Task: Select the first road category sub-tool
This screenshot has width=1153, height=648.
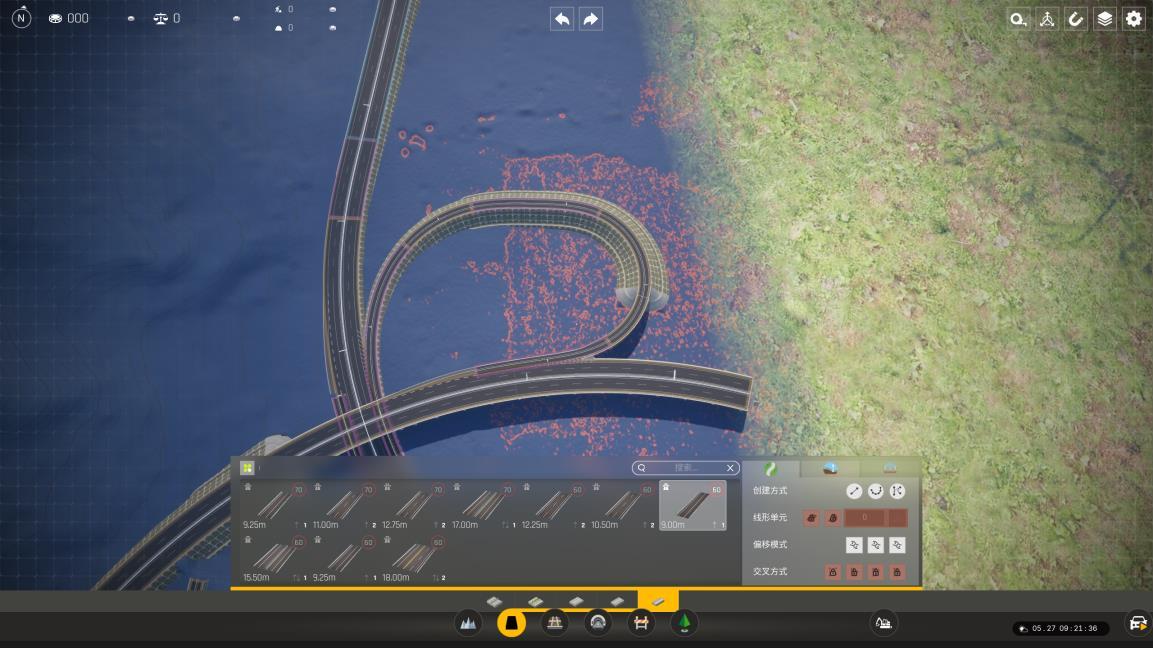Action: [x=494, y=602]
